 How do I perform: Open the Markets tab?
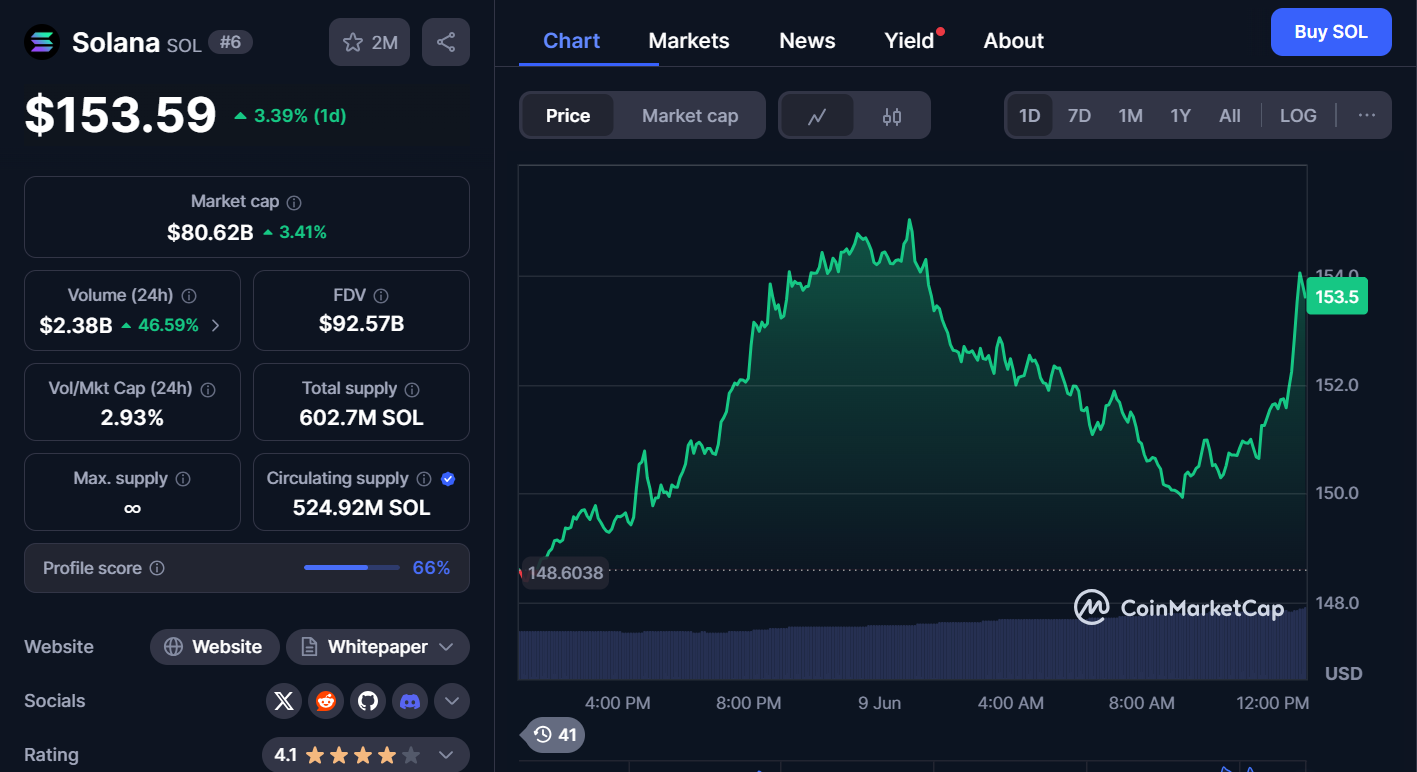click(x=689, y=41)
